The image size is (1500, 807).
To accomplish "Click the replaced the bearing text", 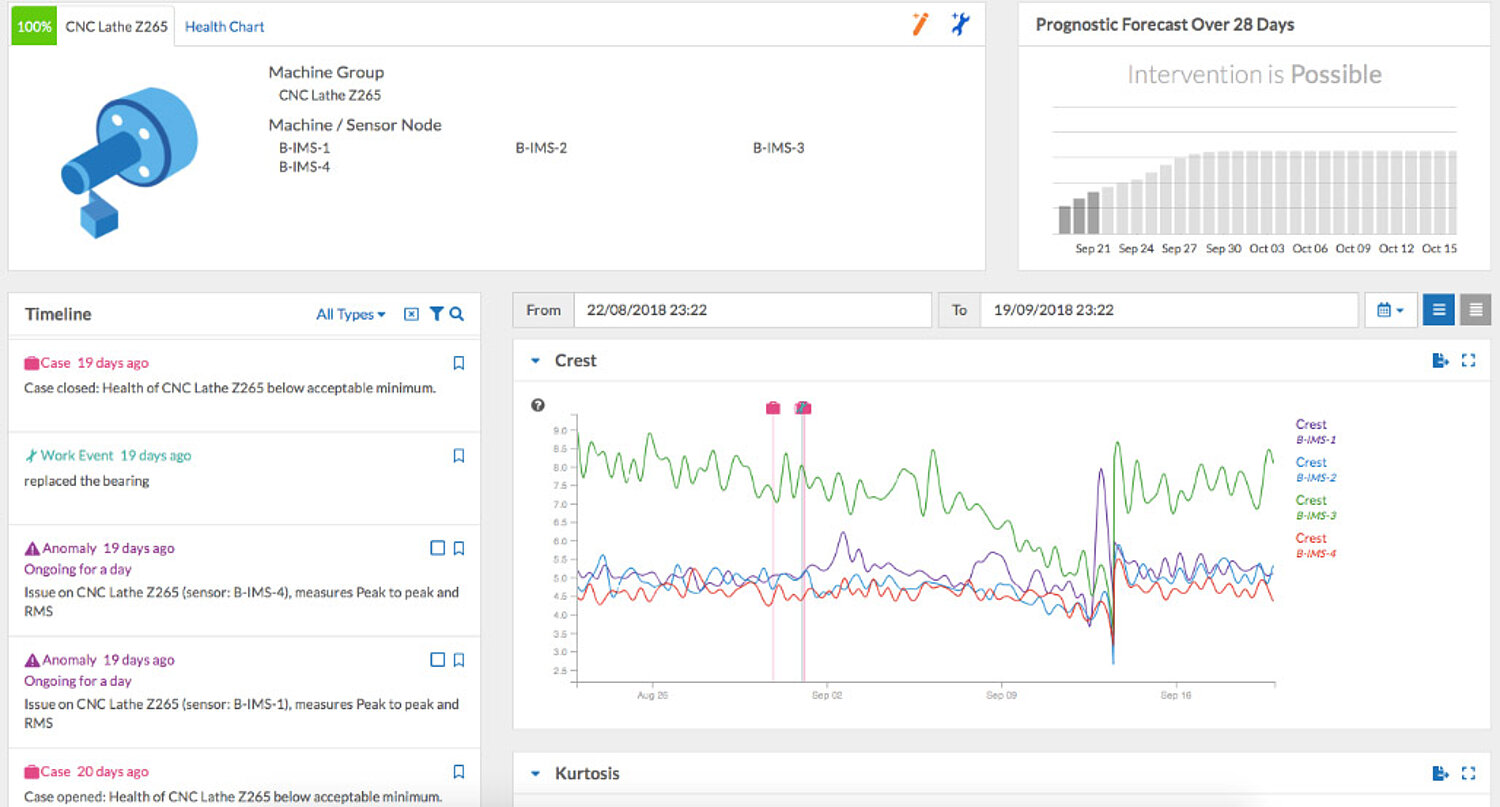I will click(x=87, y=481).
